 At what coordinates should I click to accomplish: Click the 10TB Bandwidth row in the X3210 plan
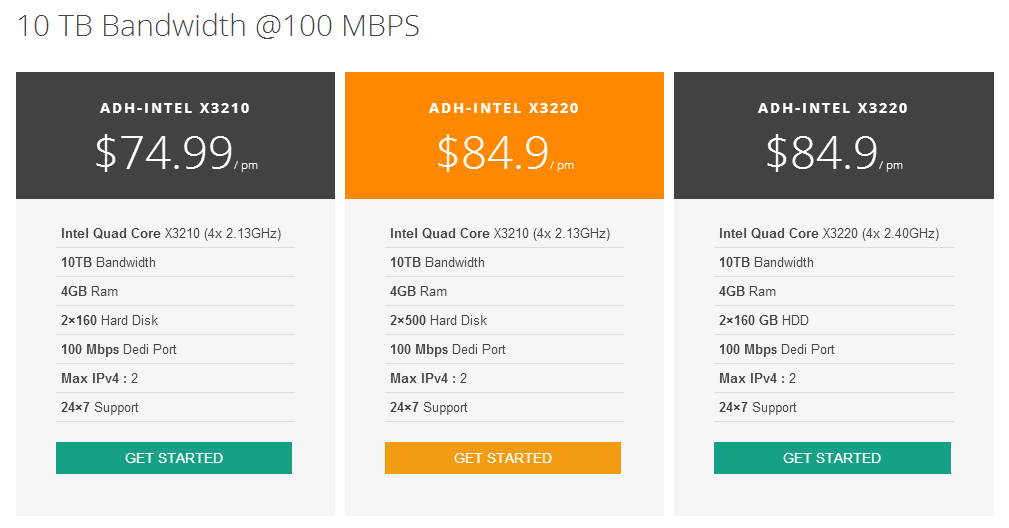pos(109,262)
